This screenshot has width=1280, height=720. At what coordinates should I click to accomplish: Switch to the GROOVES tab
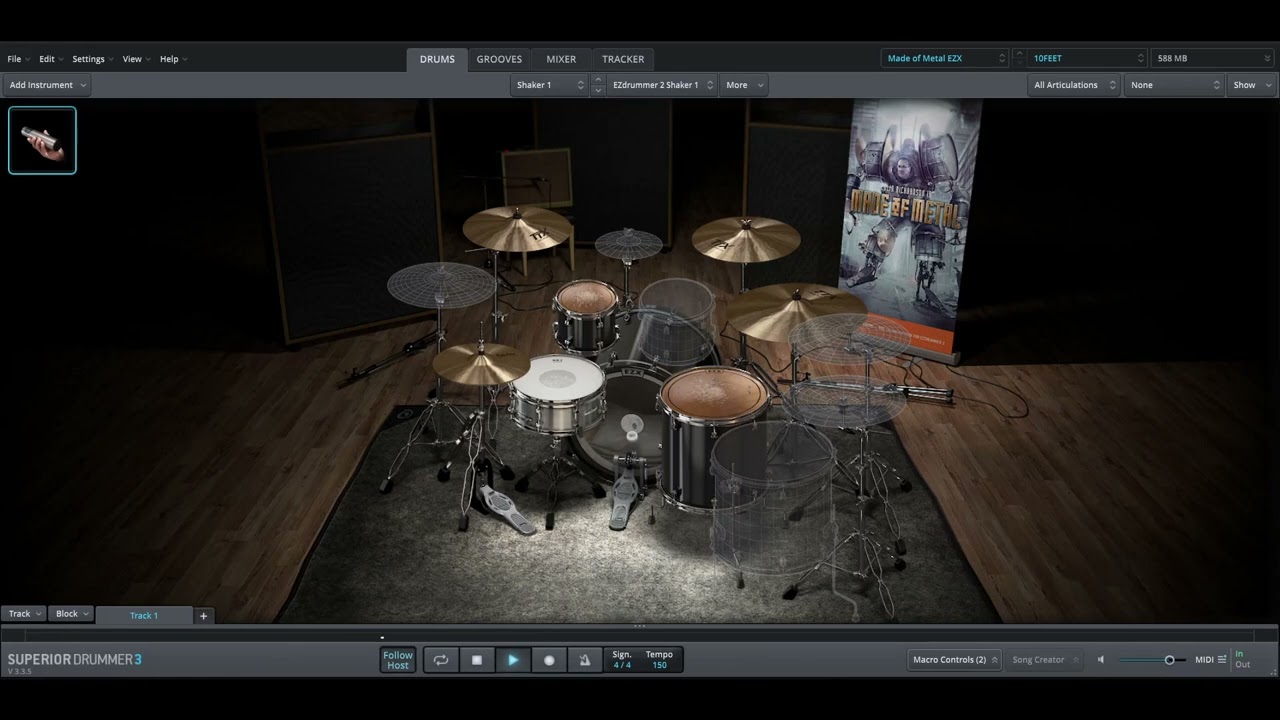tap(499, 59)
